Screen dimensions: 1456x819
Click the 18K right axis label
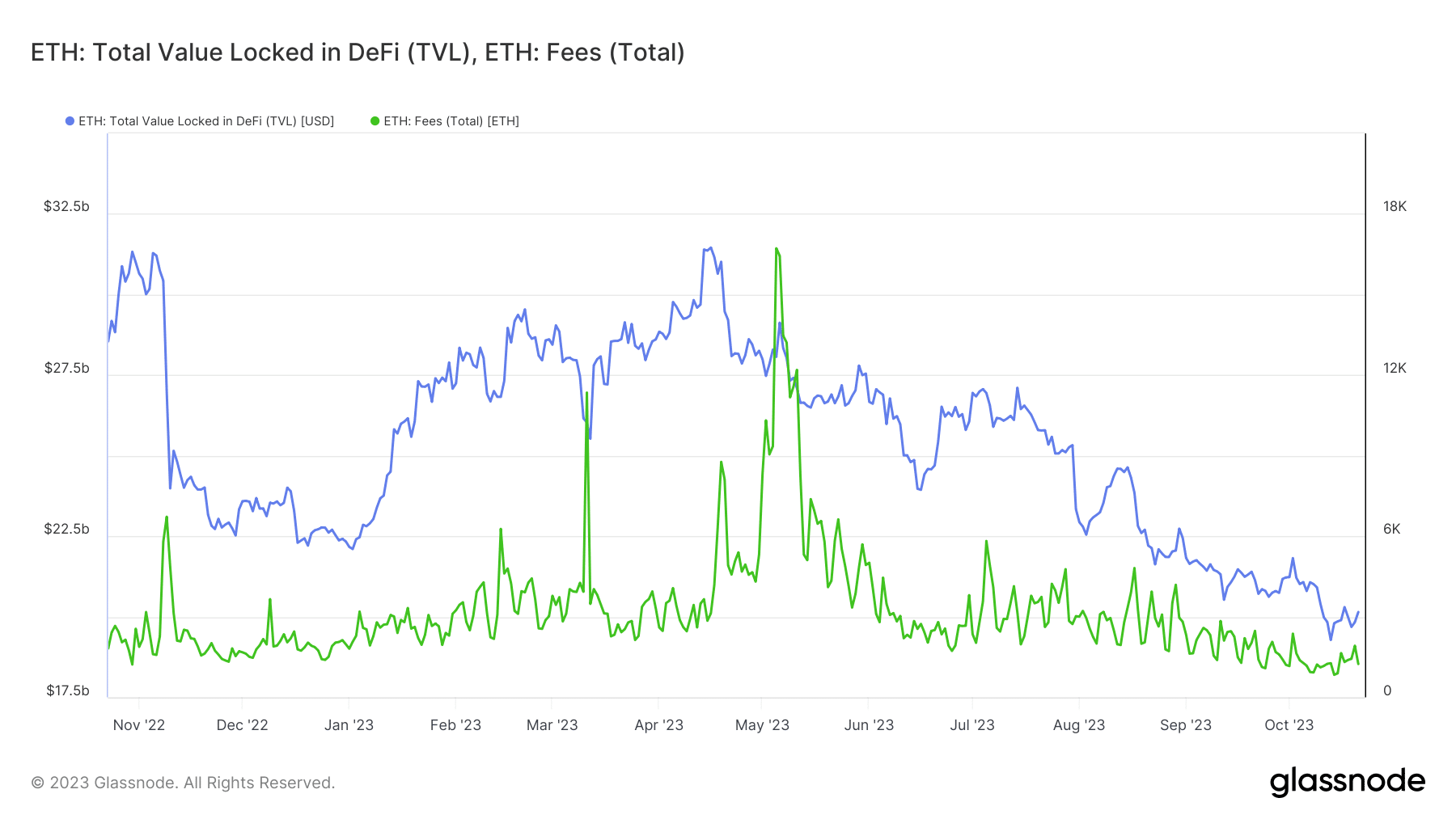[x=1395, y=206]
